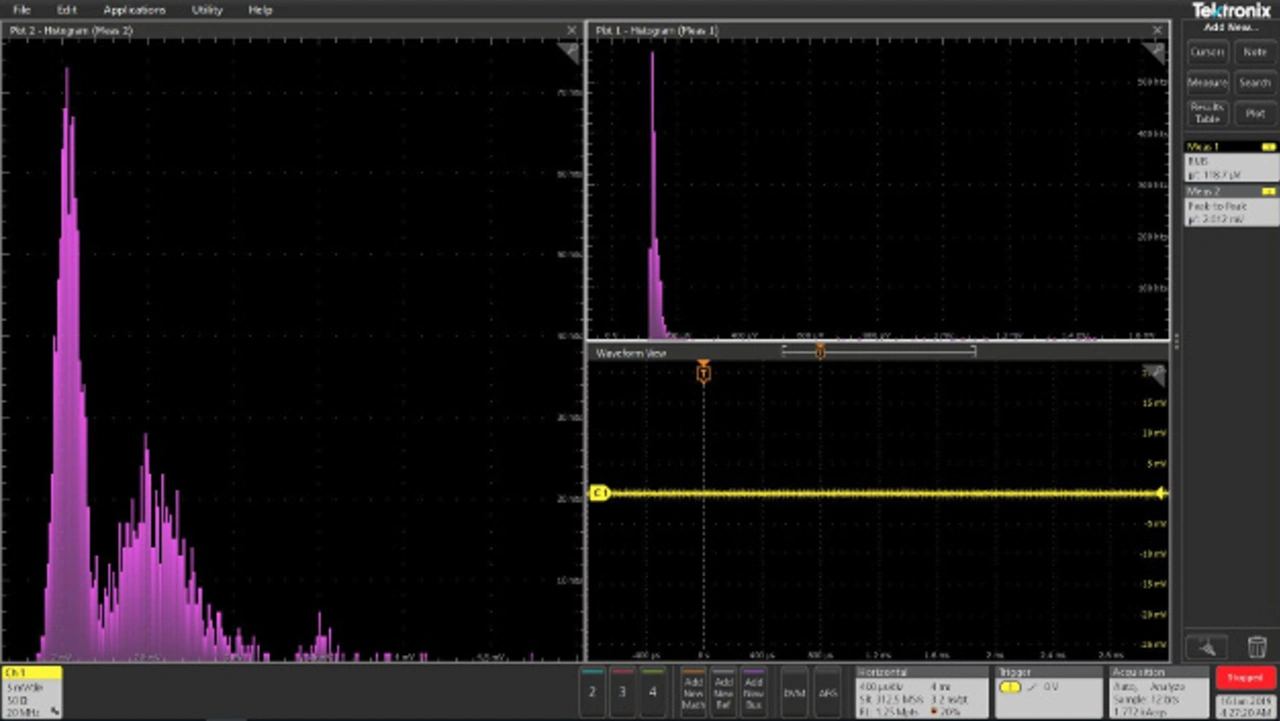The image size is (1280, 721).
Task: Add a new Cursors readout
Action: (x=1207, y=52)
